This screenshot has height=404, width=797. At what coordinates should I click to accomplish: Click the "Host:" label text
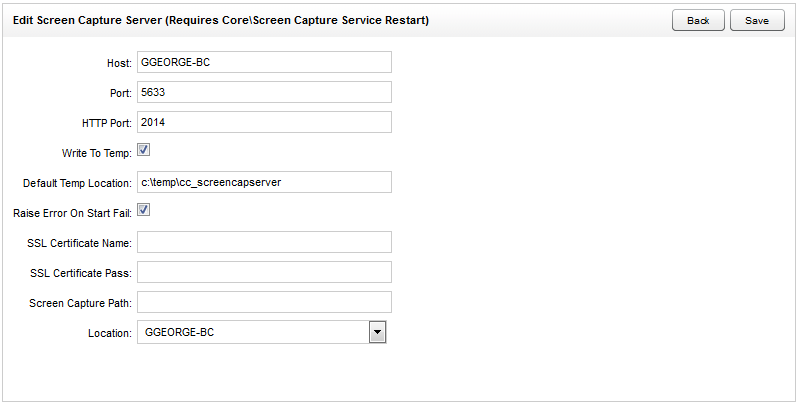pos(118,63)
